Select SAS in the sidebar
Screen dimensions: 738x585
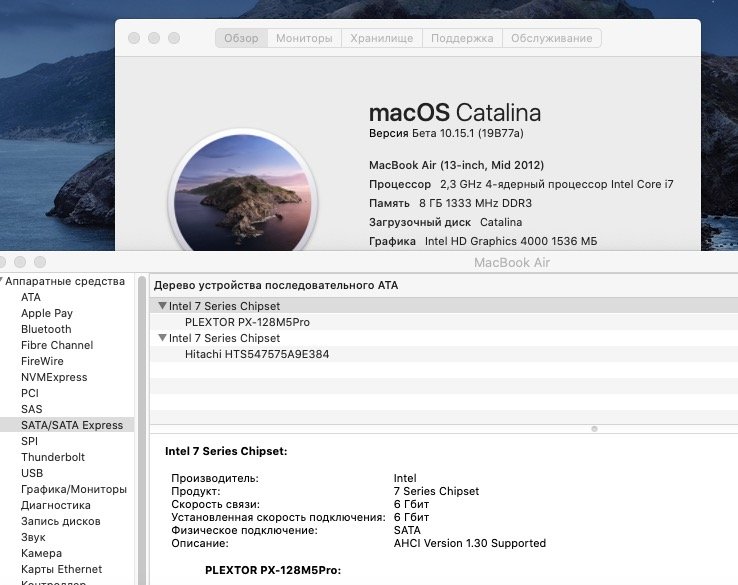click(x=32, y=409)
